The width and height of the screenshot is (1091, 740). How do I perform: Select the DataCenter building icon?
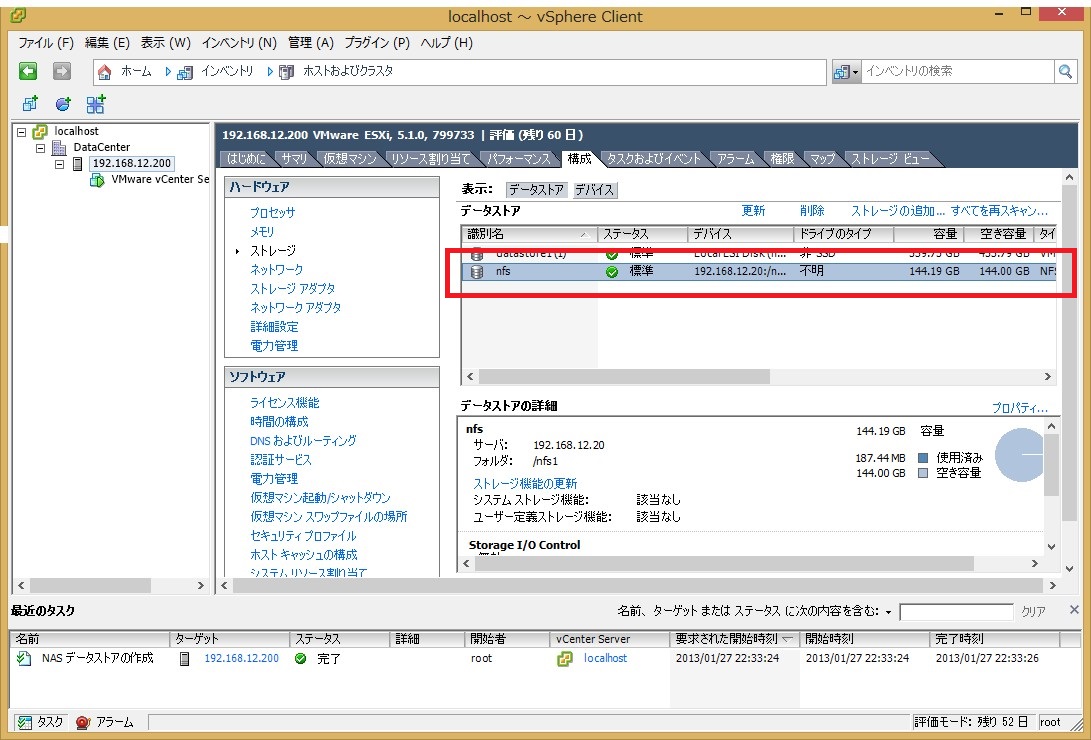click(x=59, y=147)
